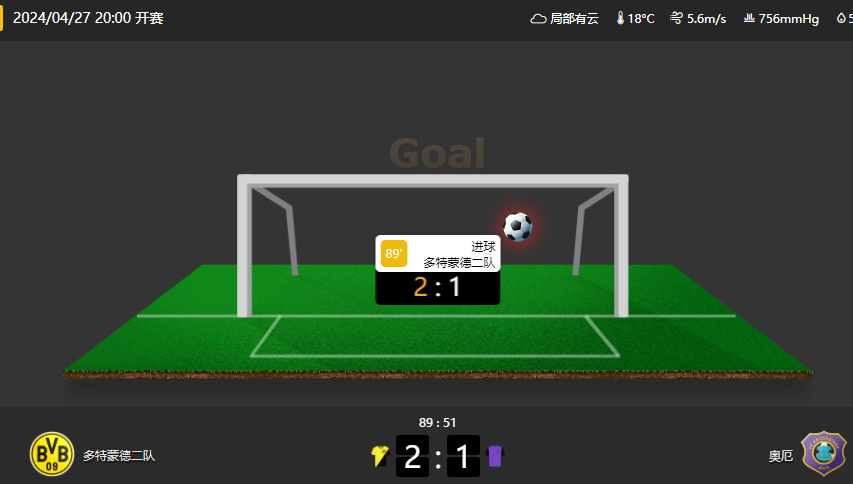Click the cloud weather icon
The image size is (853, 484).
tap(538, 19)
